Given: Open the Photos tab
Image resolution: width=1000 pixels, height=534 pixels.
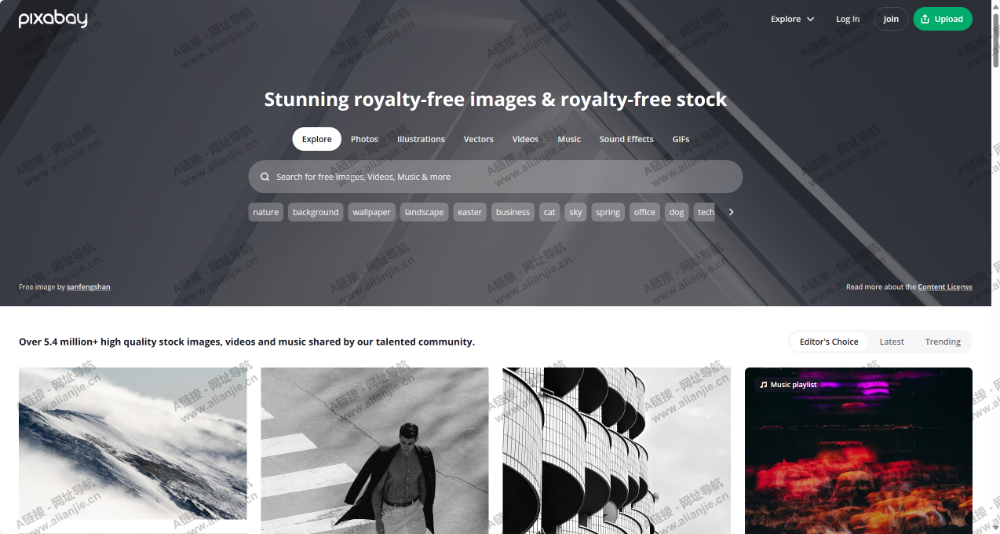Looking at the screenshot, I should pos(364,139).
